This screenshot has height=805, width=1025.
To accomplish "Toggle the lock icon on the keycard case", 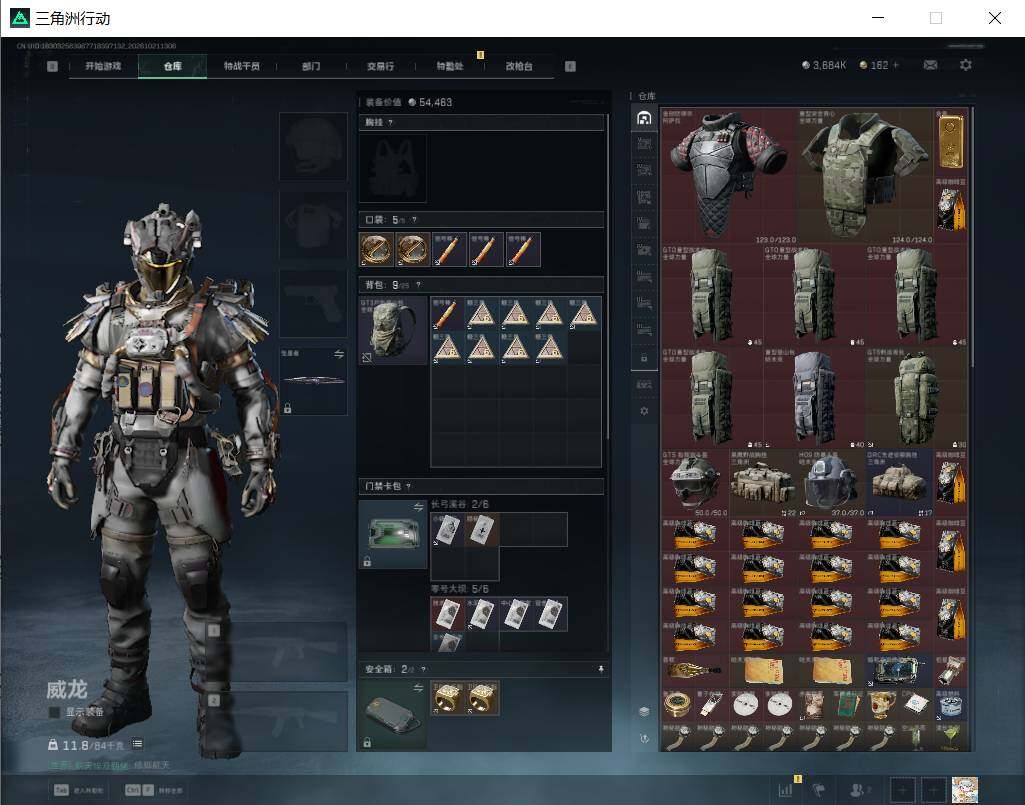I will 367,562.
